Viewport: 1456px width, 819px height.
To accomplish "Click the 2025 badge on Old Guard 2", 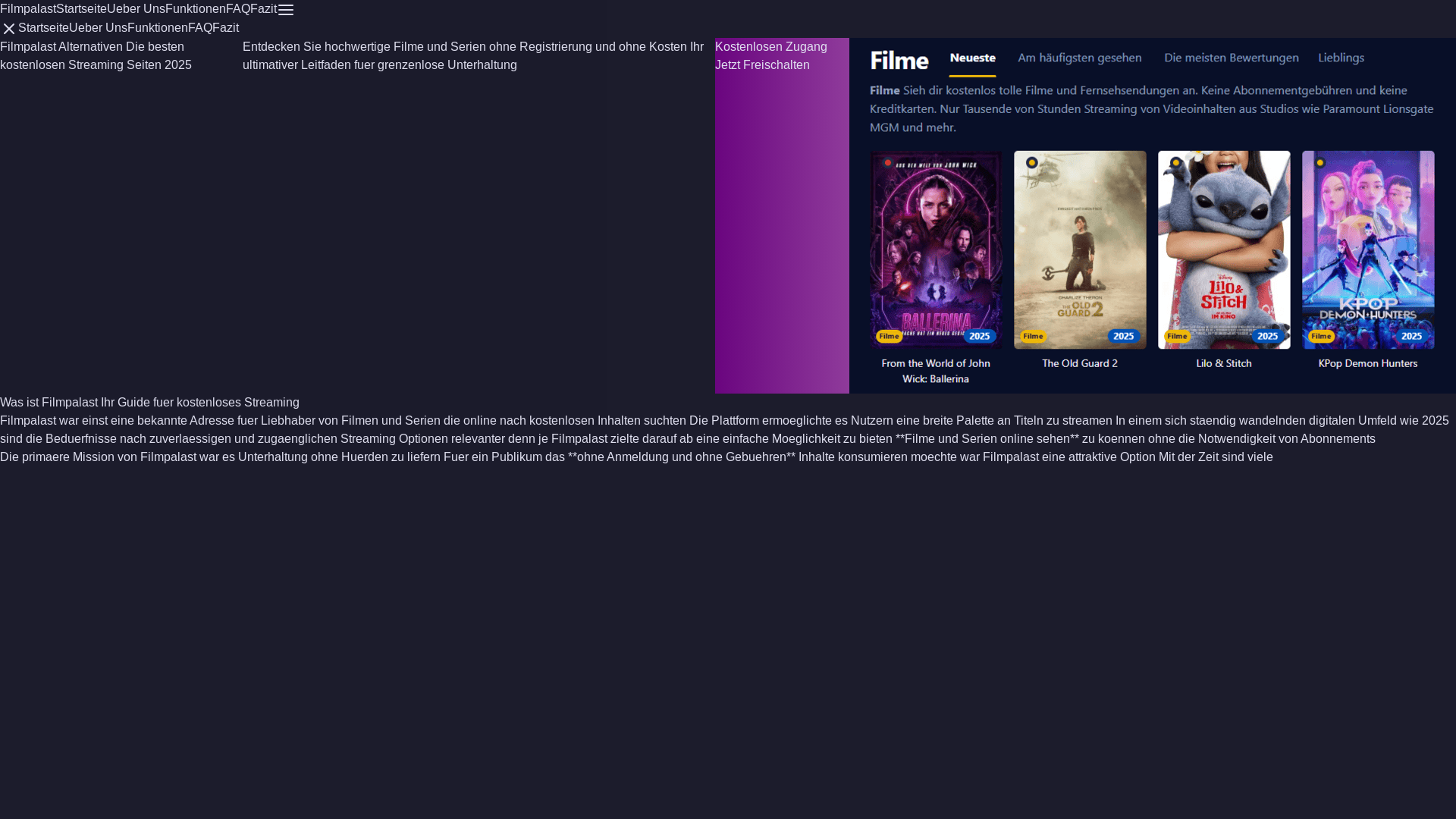I will coord(1124,336).
